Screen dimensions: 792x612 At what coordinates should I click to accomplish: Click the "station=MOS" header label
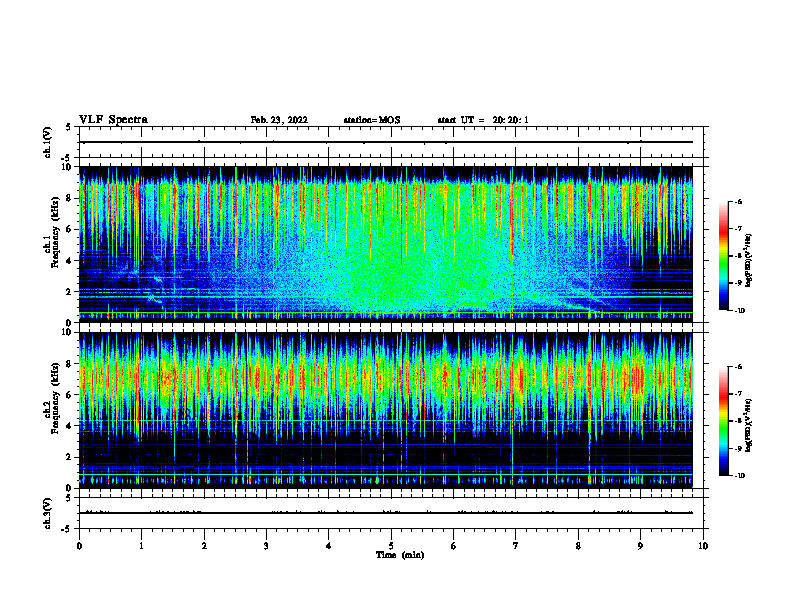(372, 120)
